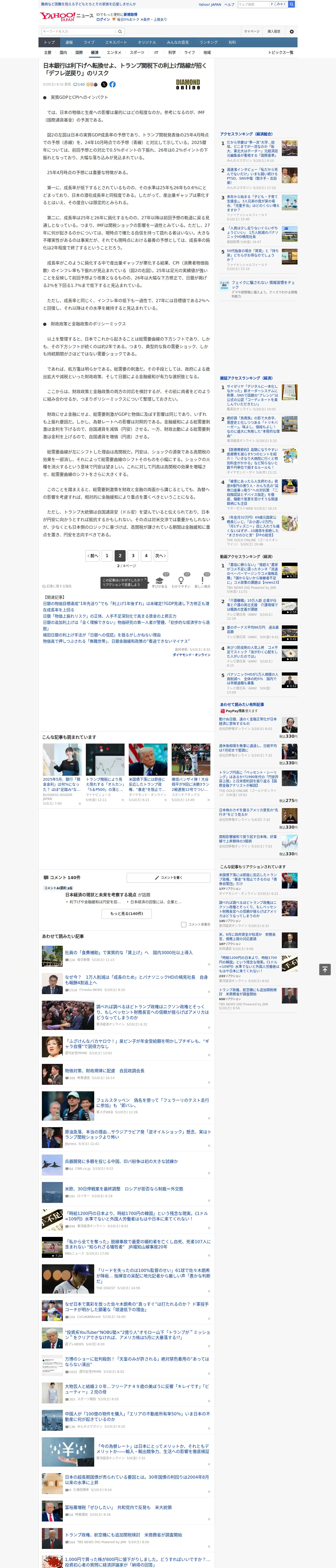Dismiss the 2025年5月、銀行 recommendation card
336x1568 pixels.
pyautogui.click(x=79, y=804)
